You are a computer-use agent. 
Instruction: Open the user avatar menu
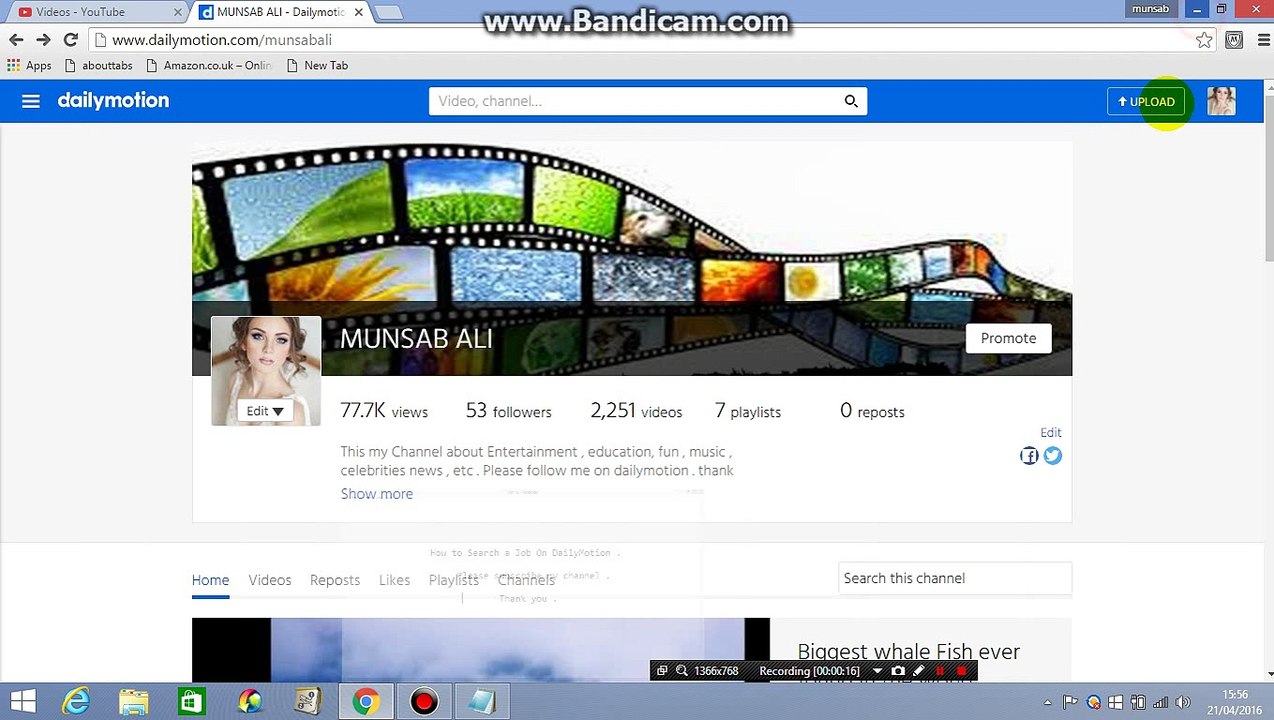[1221, 101]
